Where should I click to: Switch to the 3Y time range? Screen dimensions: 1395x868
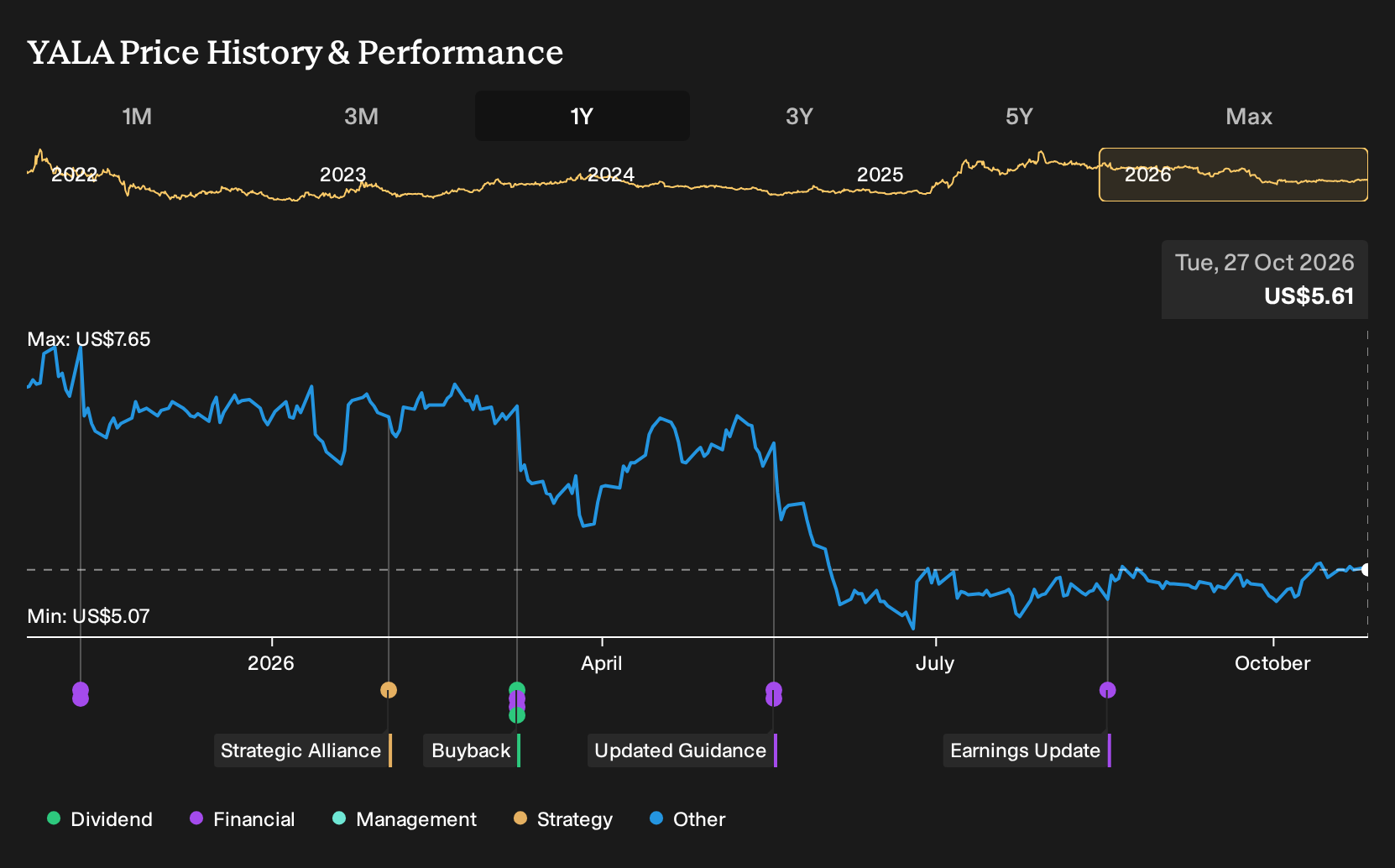point(799,116)
